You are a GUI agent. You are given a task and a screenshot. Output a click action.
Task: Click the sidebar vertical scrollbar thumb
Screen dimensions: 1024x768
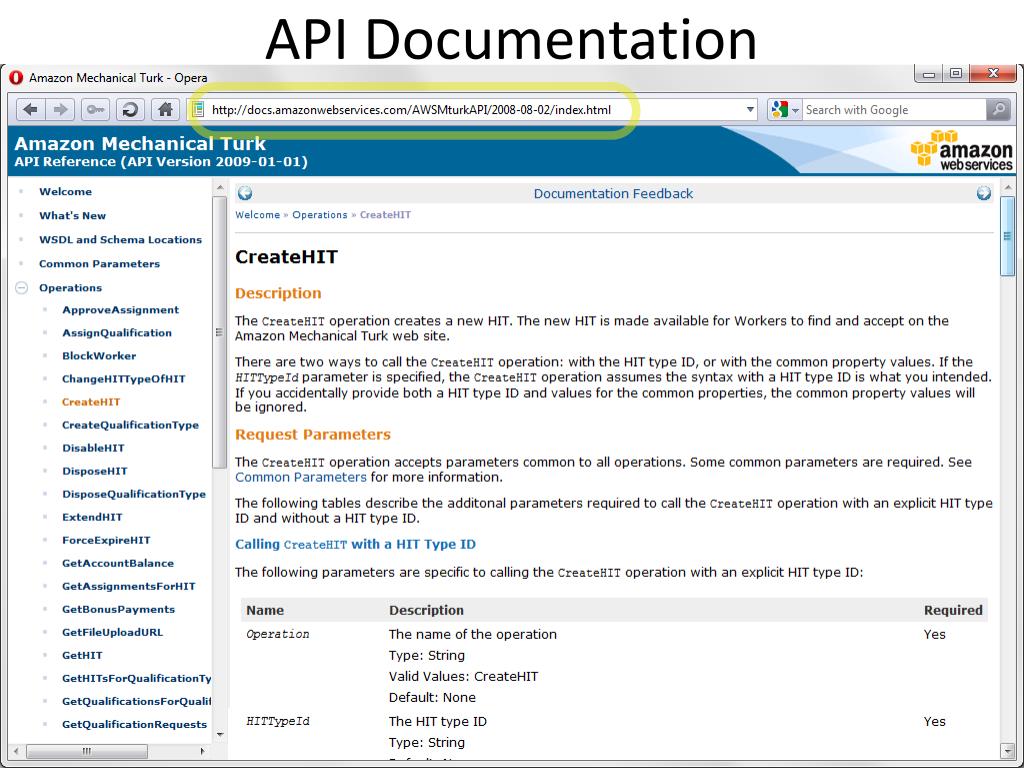click(219, 331)
